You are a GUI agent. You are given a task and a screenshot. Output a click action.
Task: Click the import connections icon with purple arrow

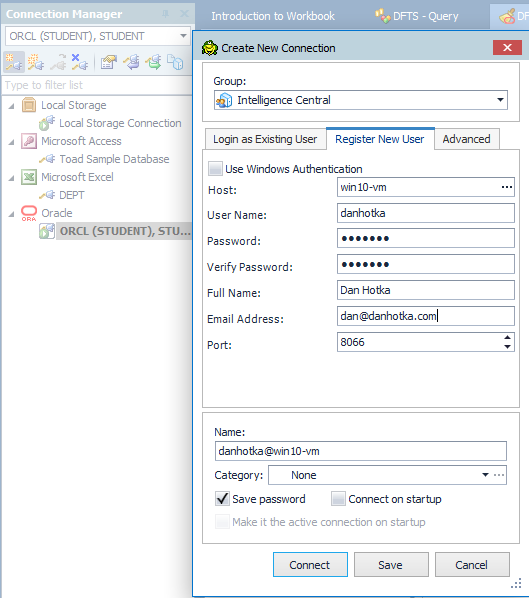[x=132, y=62]
